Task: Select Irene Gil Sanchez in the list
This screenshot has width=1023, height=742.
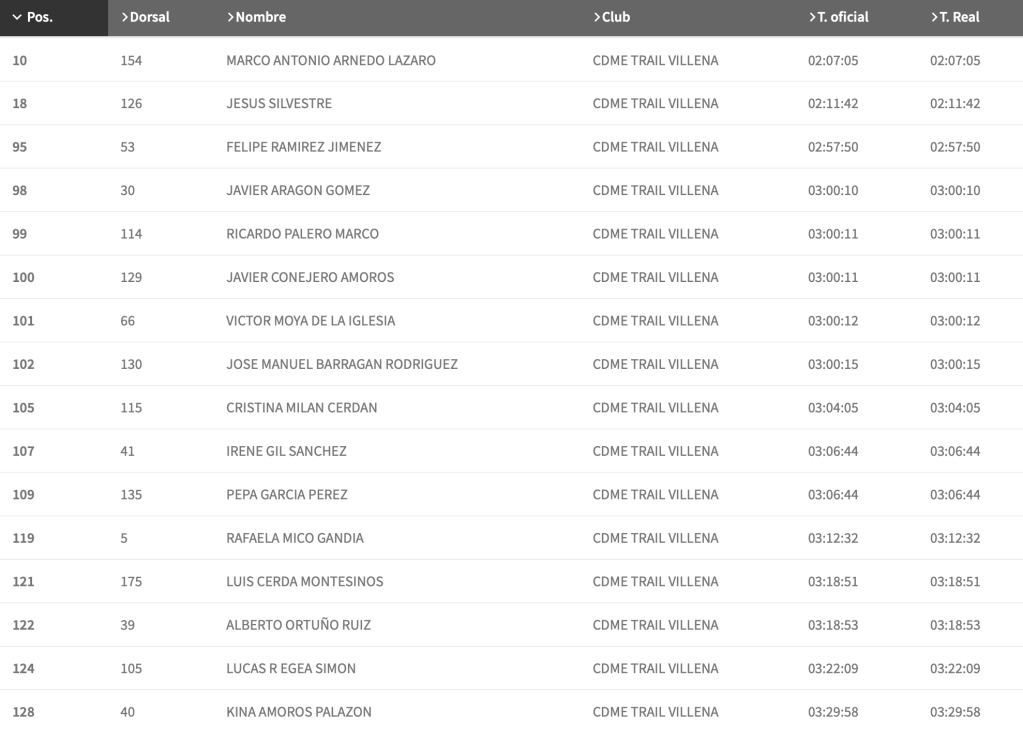Action: (286, 451)
